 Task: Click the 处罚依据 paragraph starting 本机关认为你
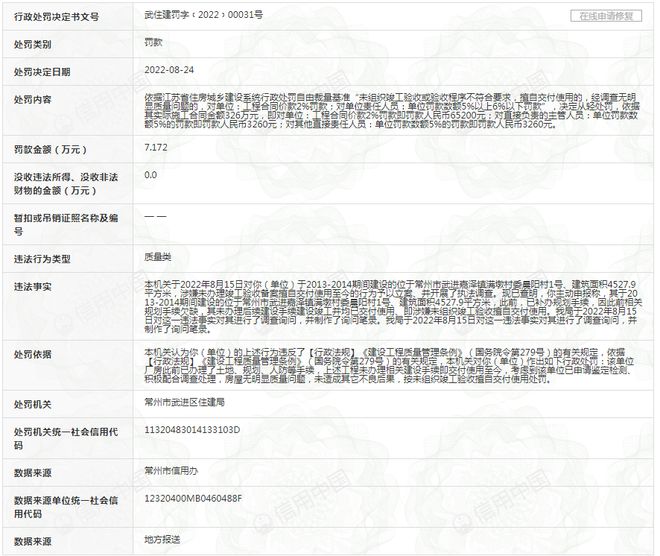[x=389, y=365]
